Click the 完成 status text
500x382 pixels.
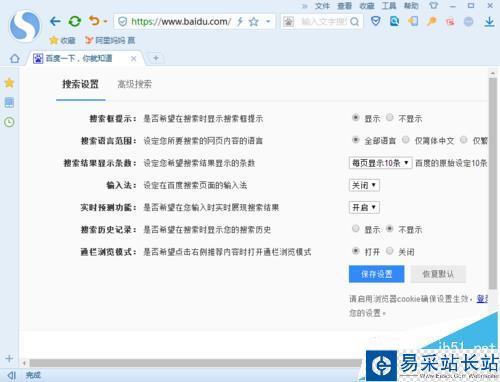tap(33, 375)
